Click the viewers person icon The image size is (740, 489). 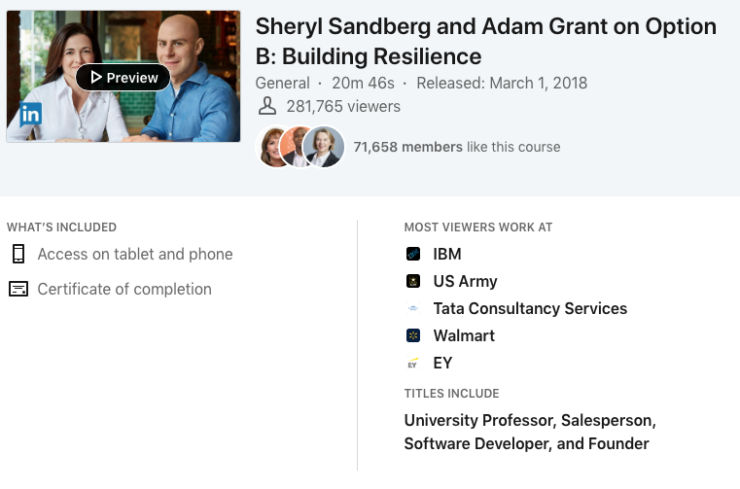coord(266,106)
